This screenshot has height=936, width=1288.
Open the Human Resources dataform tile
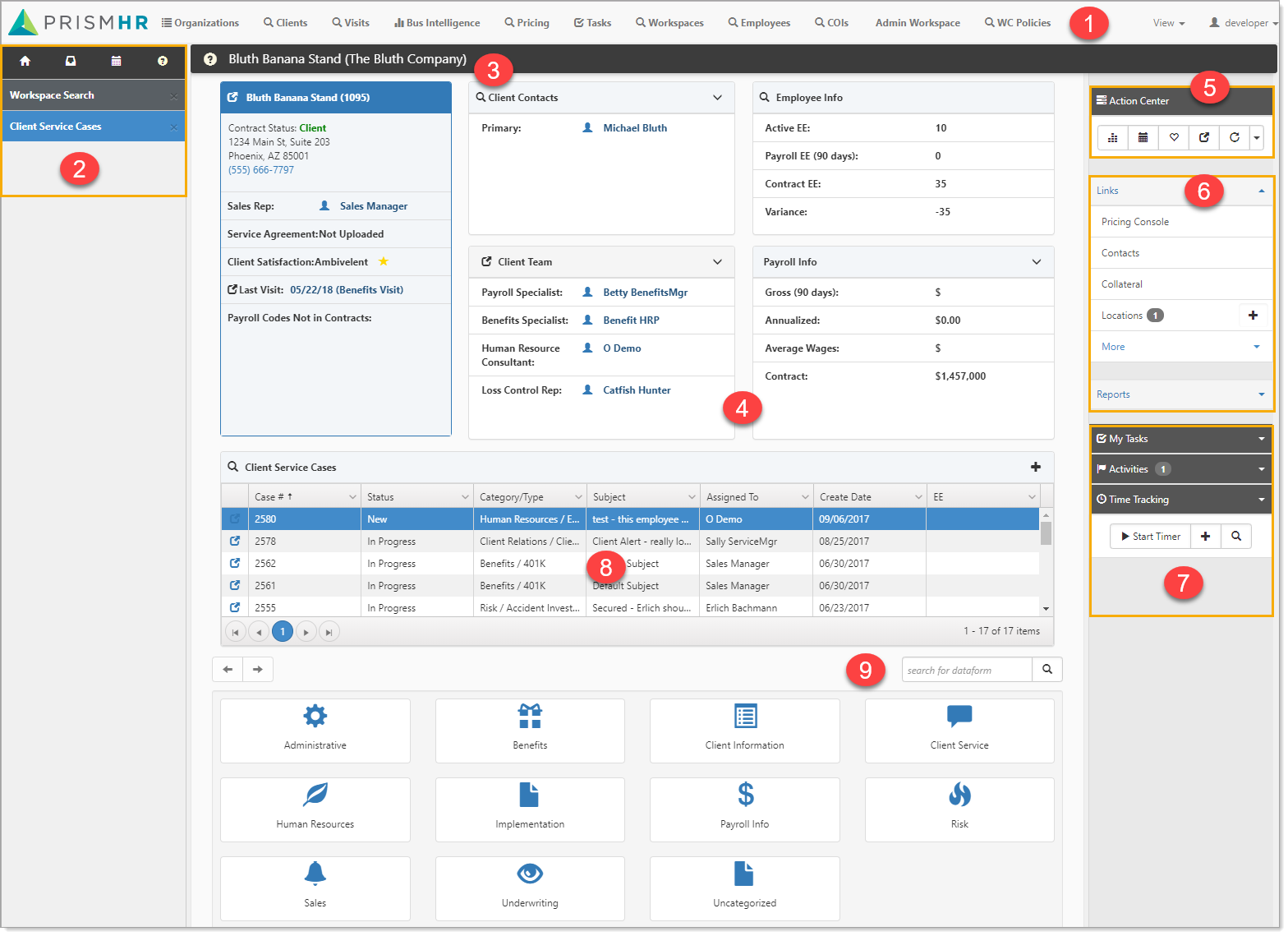[x=315, y=809]
